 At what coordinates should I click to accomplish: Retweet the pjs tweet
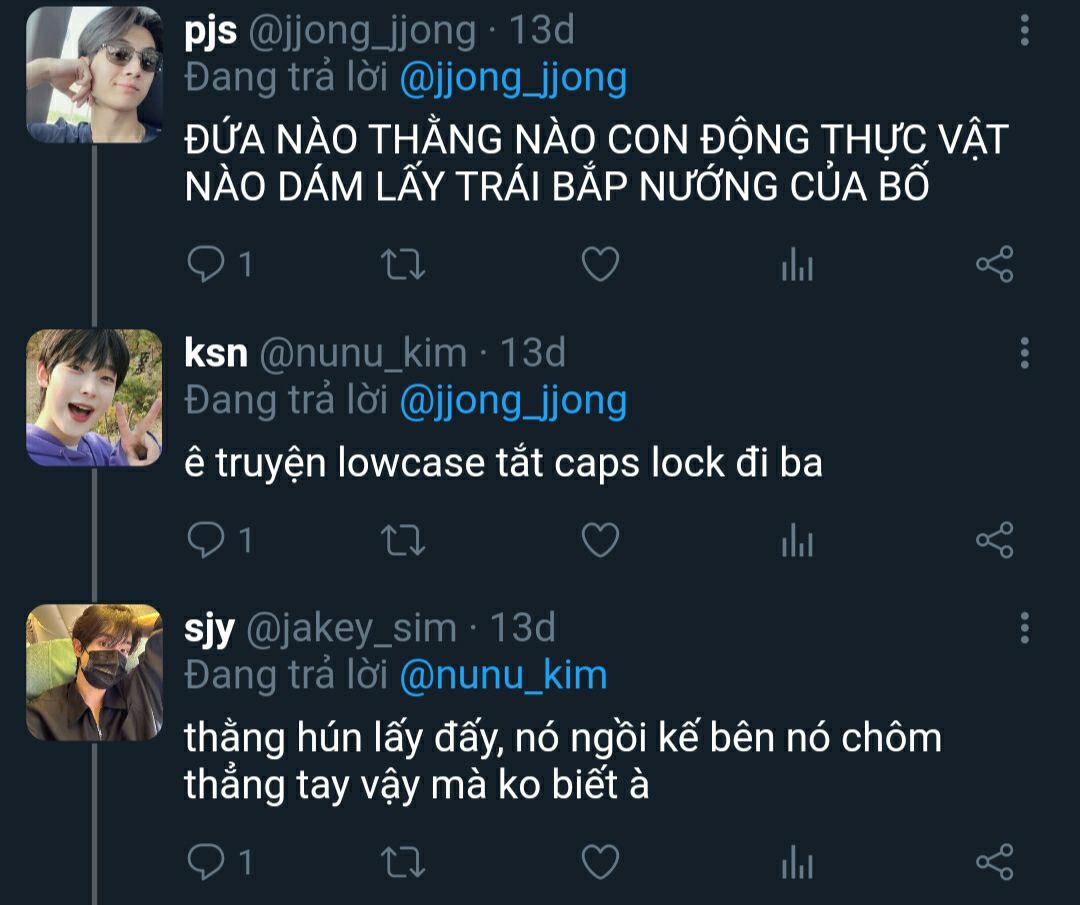coord(403,264)
